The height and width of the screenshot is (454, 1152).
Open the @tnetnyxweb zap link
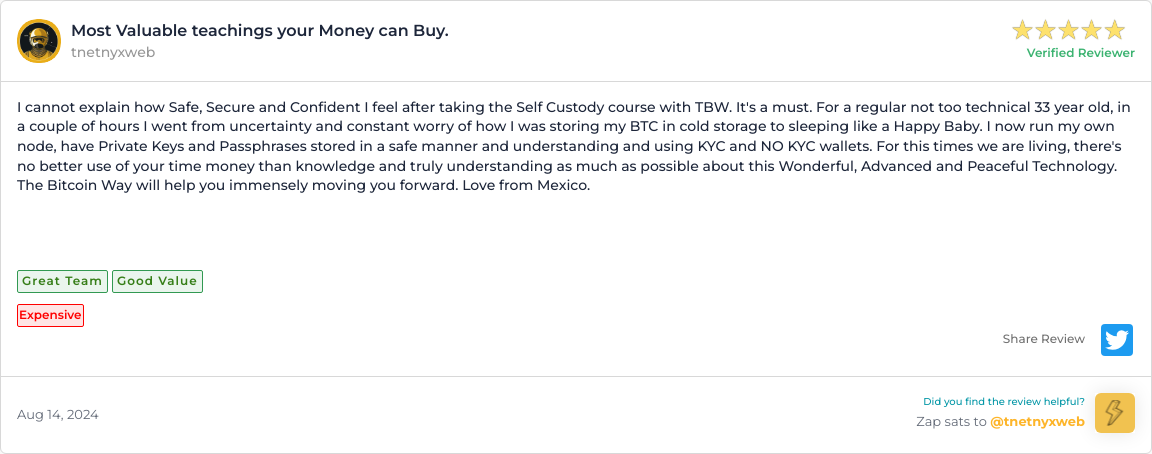coord(1037,422)
